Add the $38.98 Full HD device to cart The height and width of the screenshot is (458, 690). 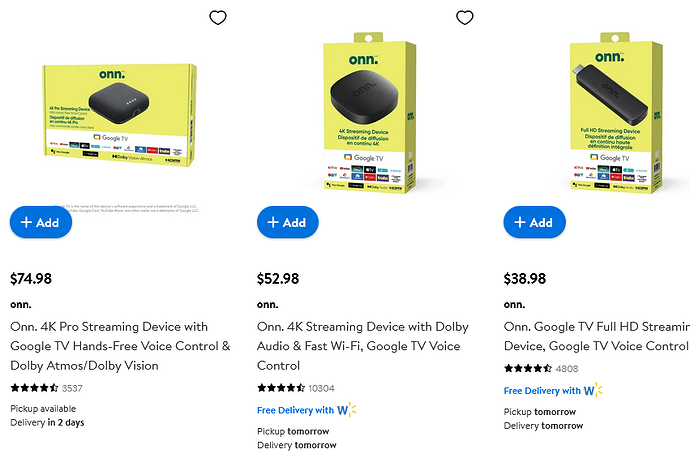(535, 222)
